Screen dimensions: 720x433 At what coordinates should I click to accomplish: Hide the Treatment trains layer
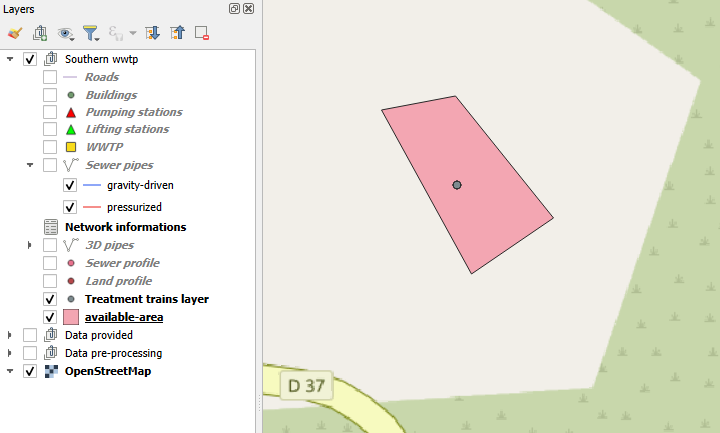coord(50,299)
